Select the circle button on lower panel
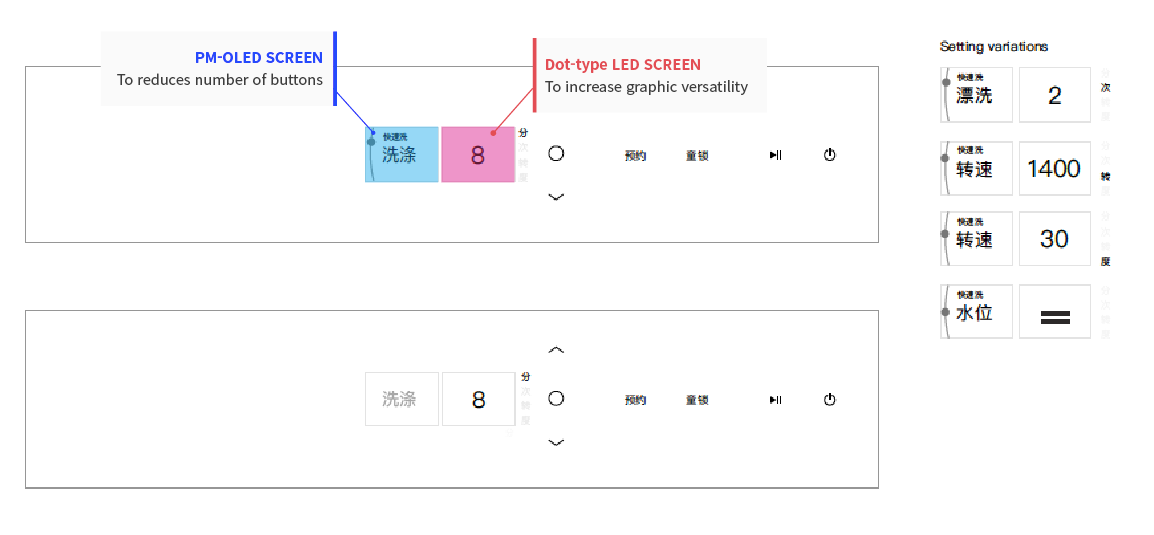The width and height of the screenshot is (1154, 535). click(x=556, y=398)
